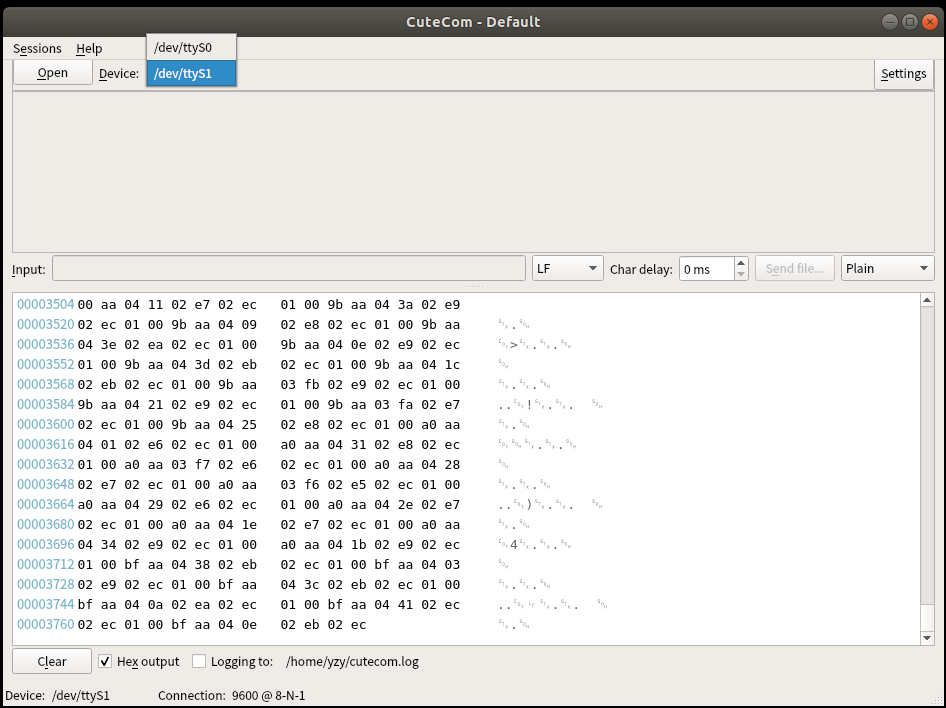This screenshot has width=946, height=708.
Task: Click hex offset 00003696
Action: 45,544
